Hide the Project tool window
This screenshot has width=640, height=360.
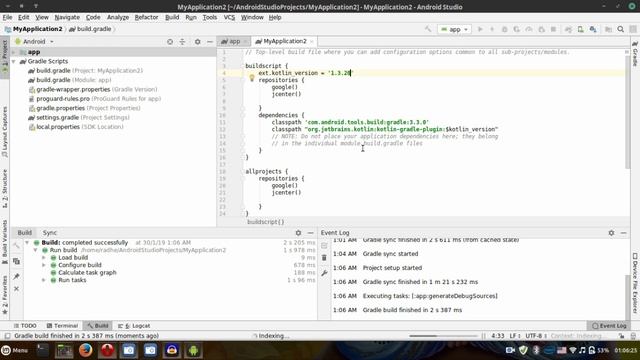click(x=210, y=42)
